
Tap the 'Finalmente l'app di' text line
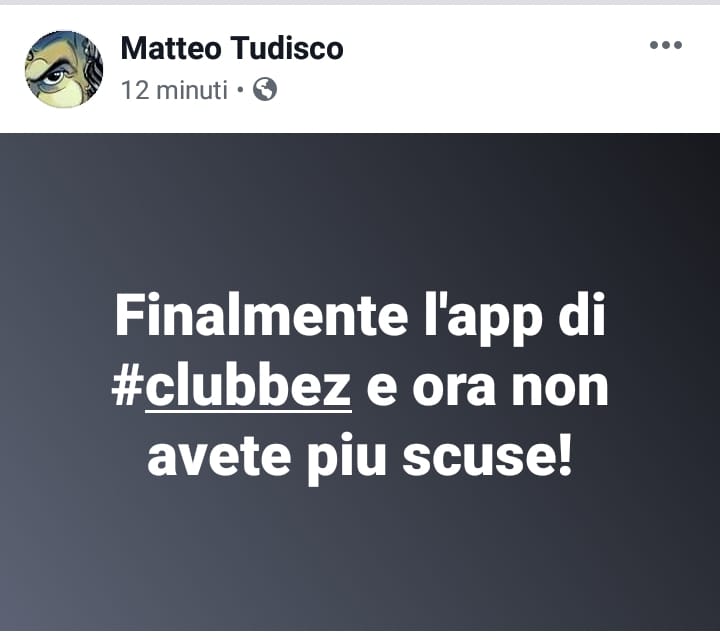(x=360, y=317)
